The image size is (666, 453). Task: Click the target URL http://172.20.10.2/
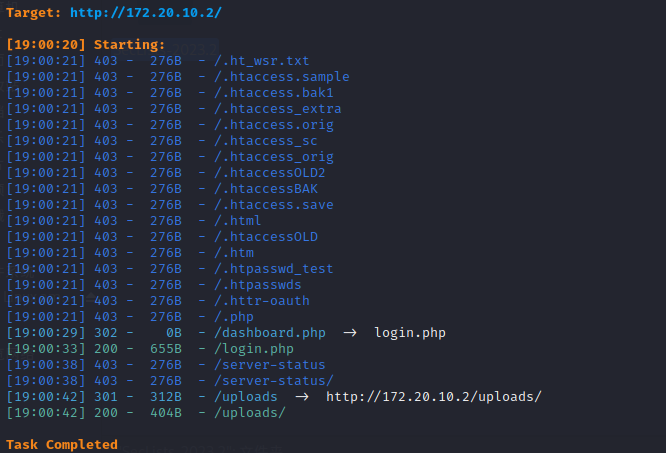(x=147, y=12)
